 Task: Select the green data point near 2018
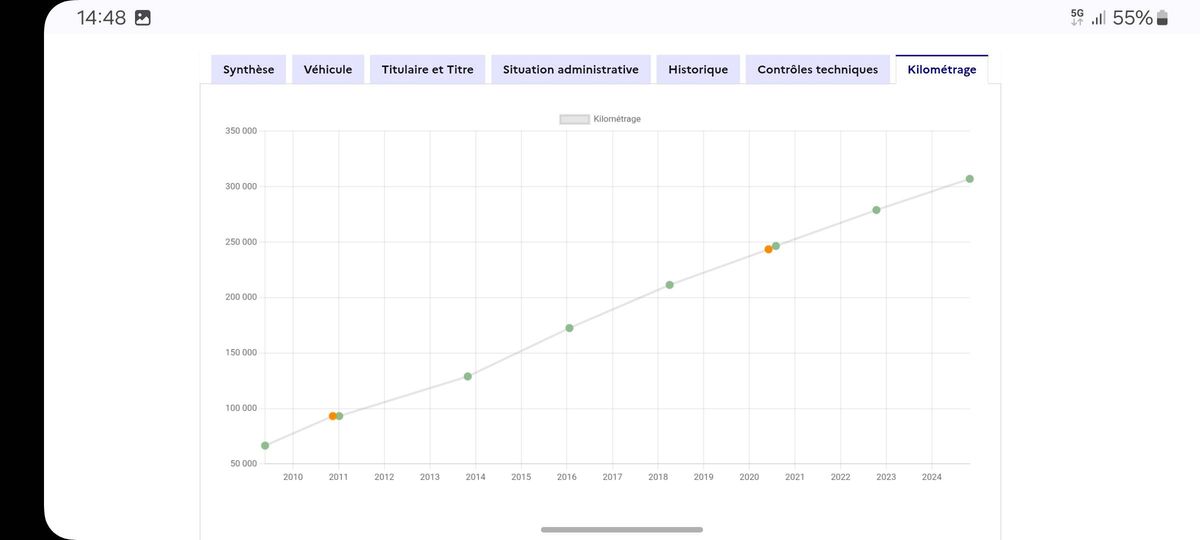pyautogui.click(x=669, y=285)
